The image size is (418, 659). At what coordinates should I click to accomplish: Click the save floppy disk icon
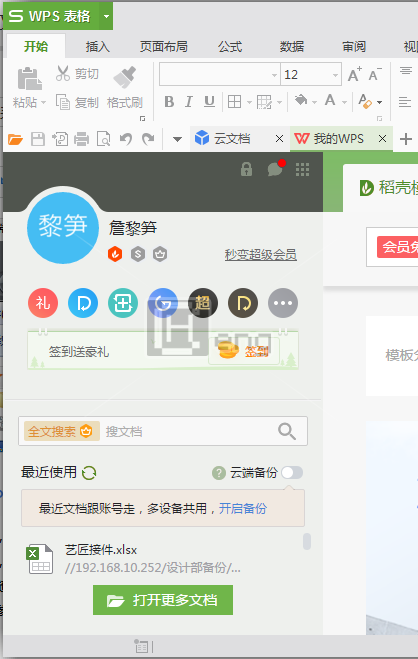pos(38,139)
